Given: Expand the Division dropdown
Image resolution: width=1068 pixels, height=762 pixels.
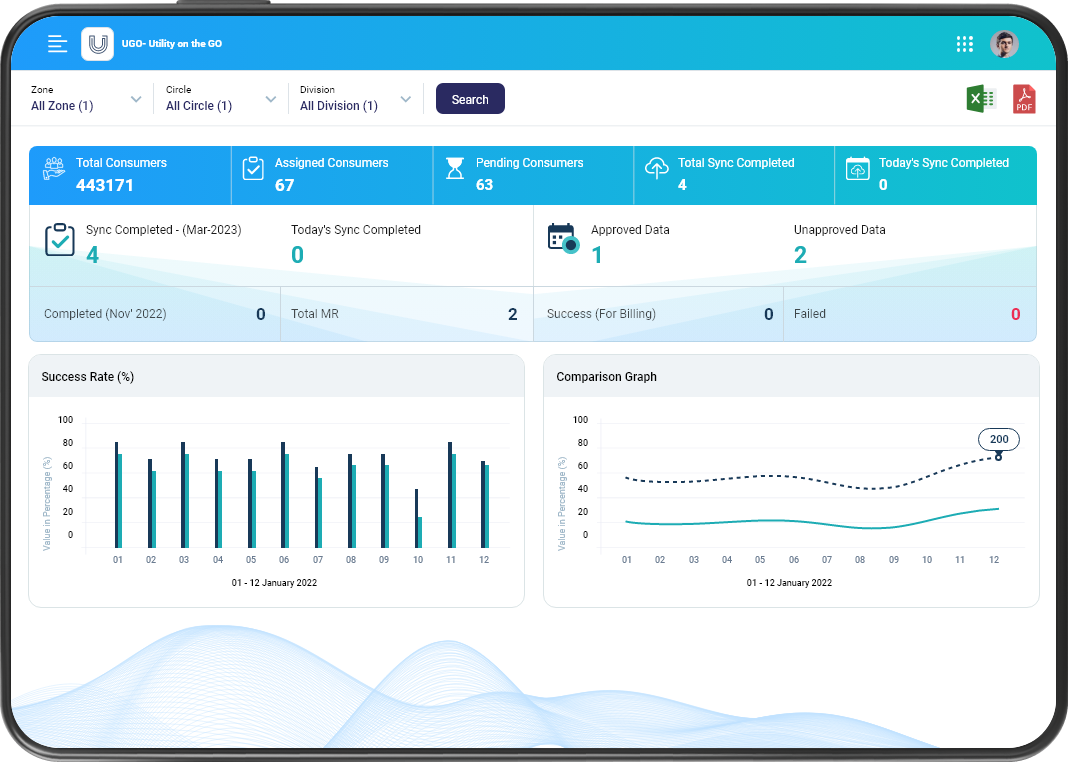Looking at the screenshot, I should click(405, 99).
